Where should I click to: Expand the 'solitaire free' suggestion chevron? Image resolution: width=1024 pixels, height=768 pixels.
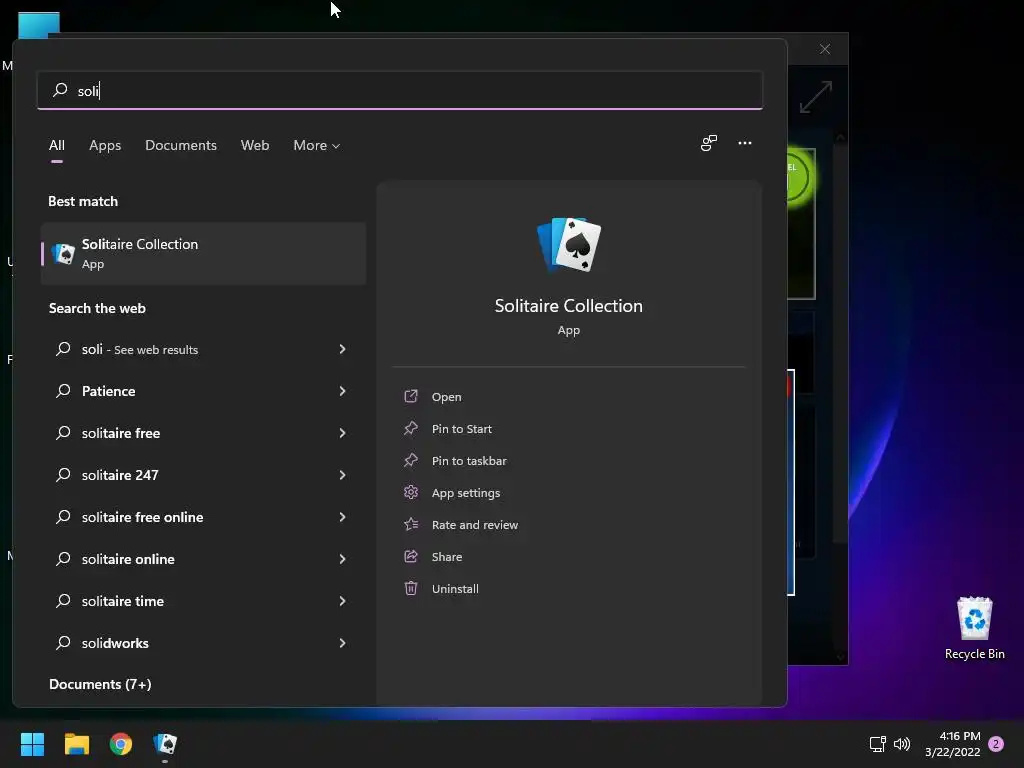[342, 432]
